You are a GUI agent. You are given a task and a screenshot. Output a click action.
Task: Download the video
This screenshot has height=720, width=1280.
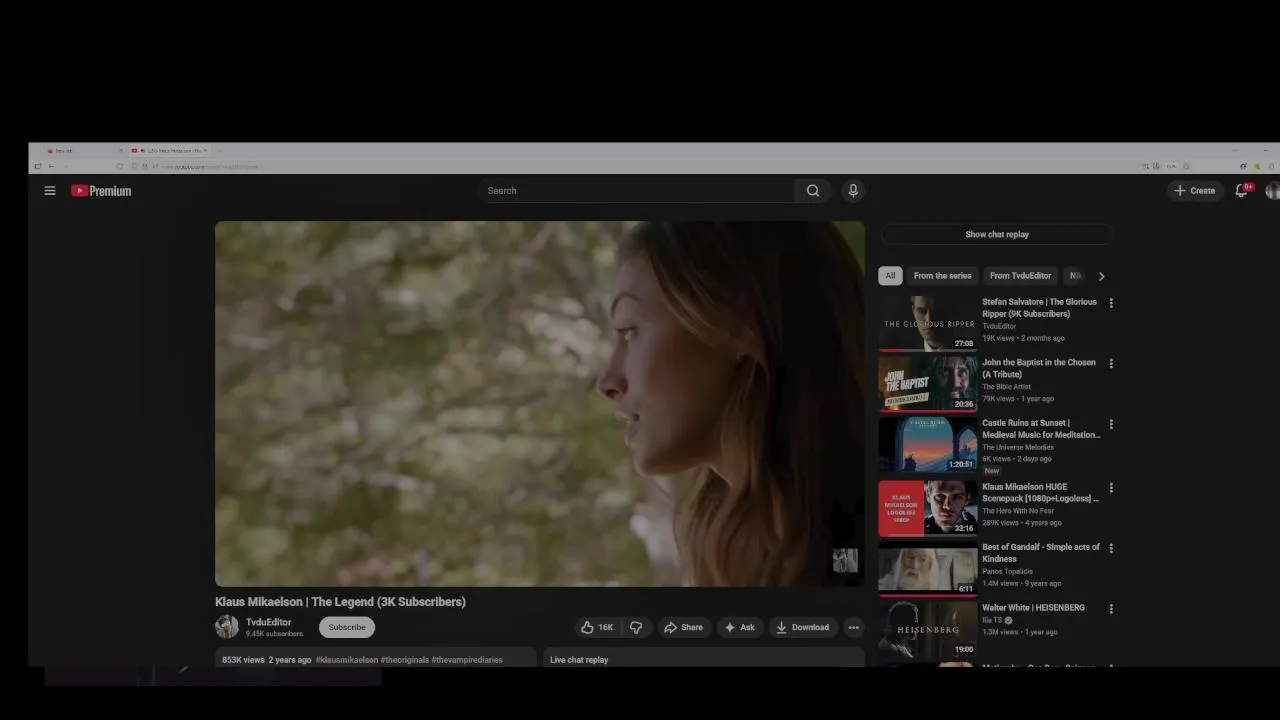803,628
